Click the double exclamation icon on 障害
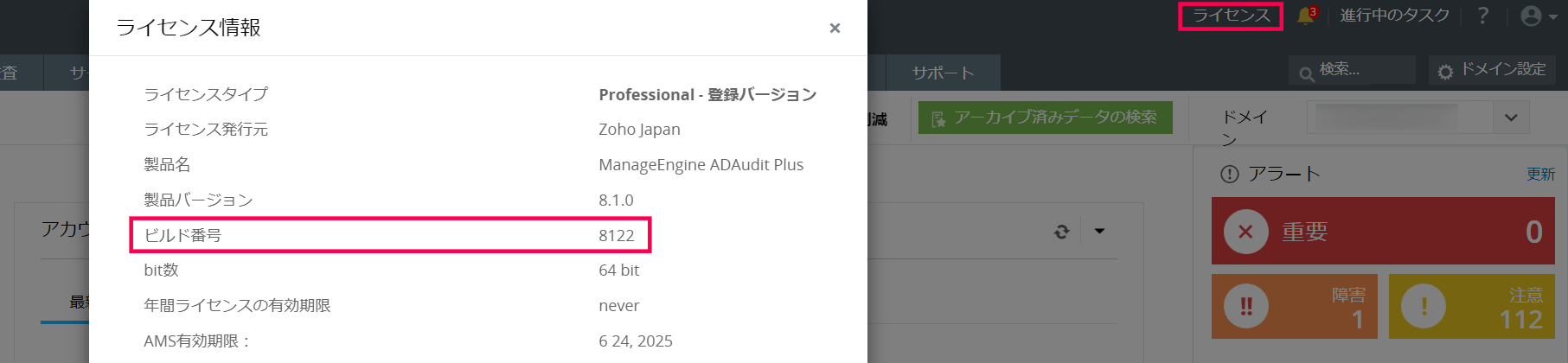Viewport: 1568px width, 363px height. 1245,306
